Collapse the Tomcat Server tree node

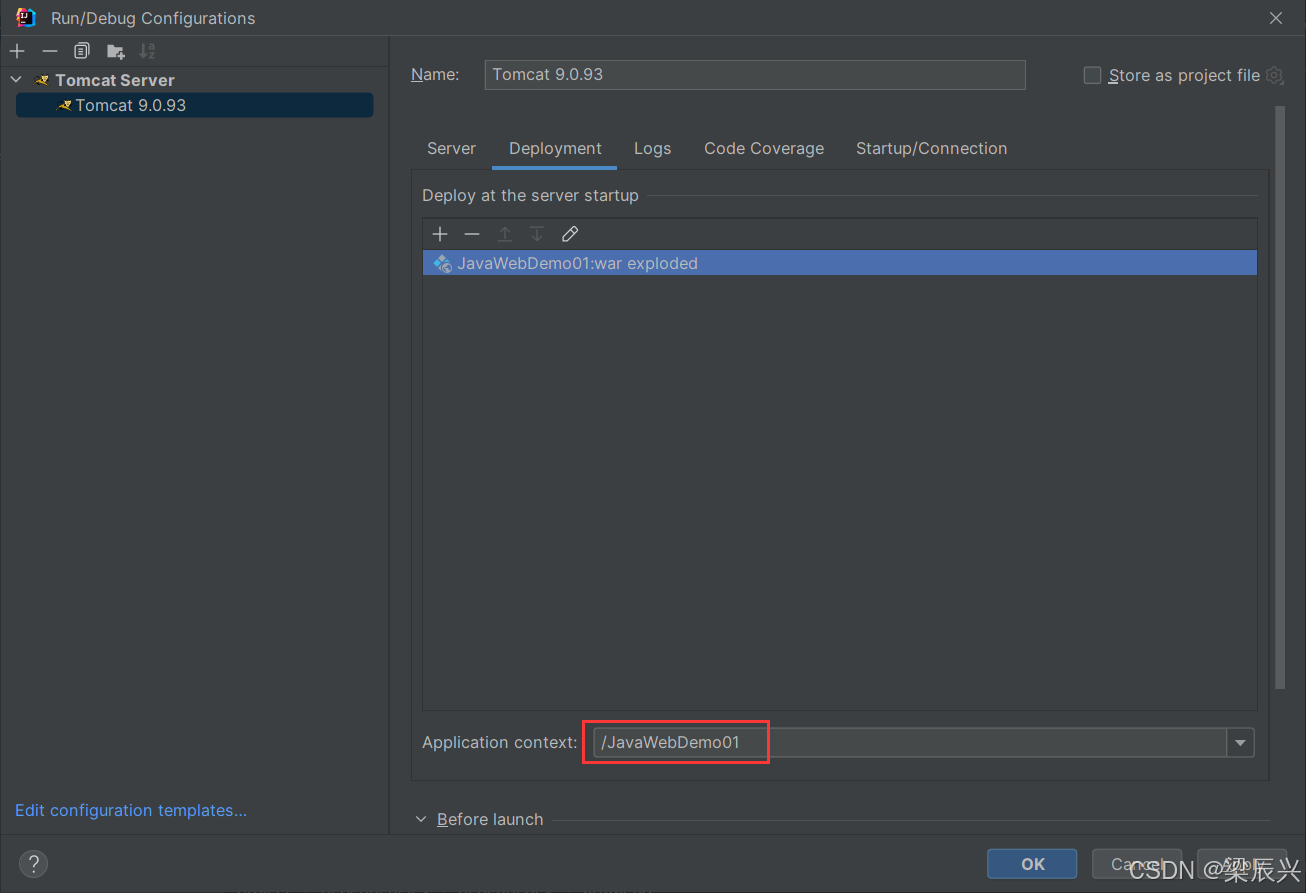pos(16,80)
